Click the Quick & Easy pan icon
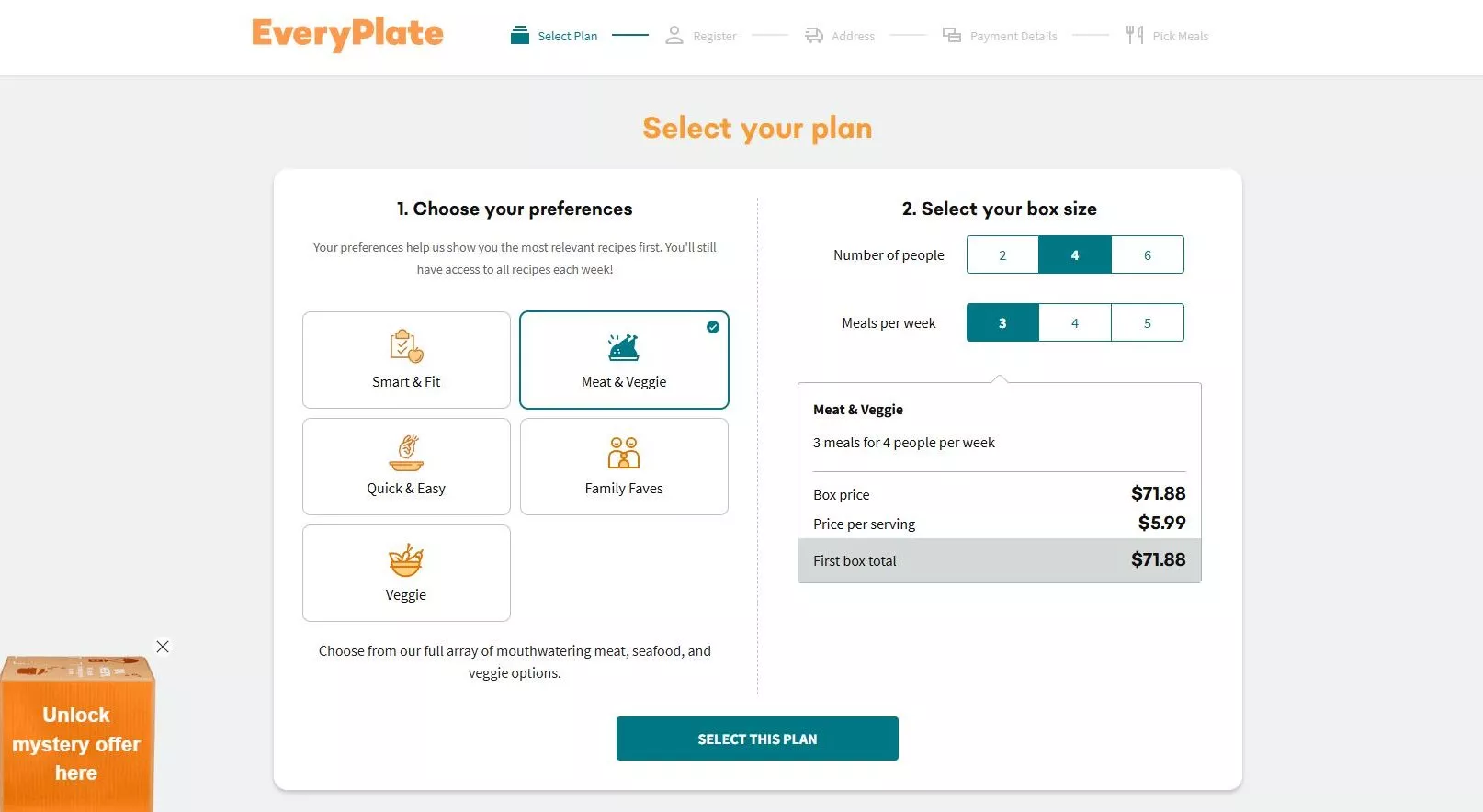The height and width of the screenshot is (812, 1483). (x=406, y=453)
